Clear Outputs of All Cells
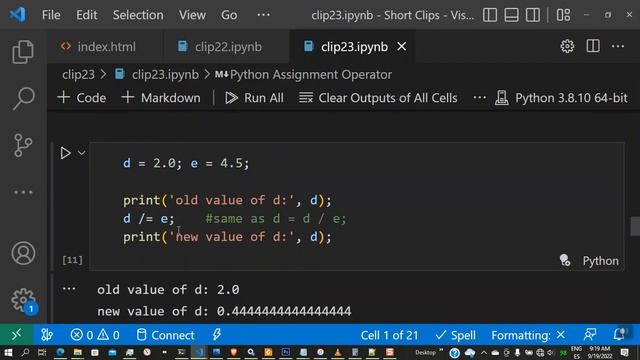Screen dimensions: 640x360 pos(378,98)
